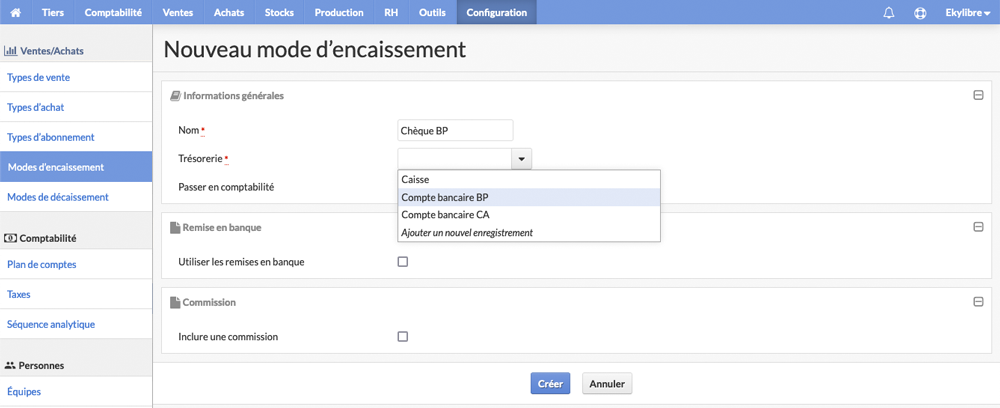Open Taxes in sidebar
Screen dimensions: 1000x408
point(76,295)
